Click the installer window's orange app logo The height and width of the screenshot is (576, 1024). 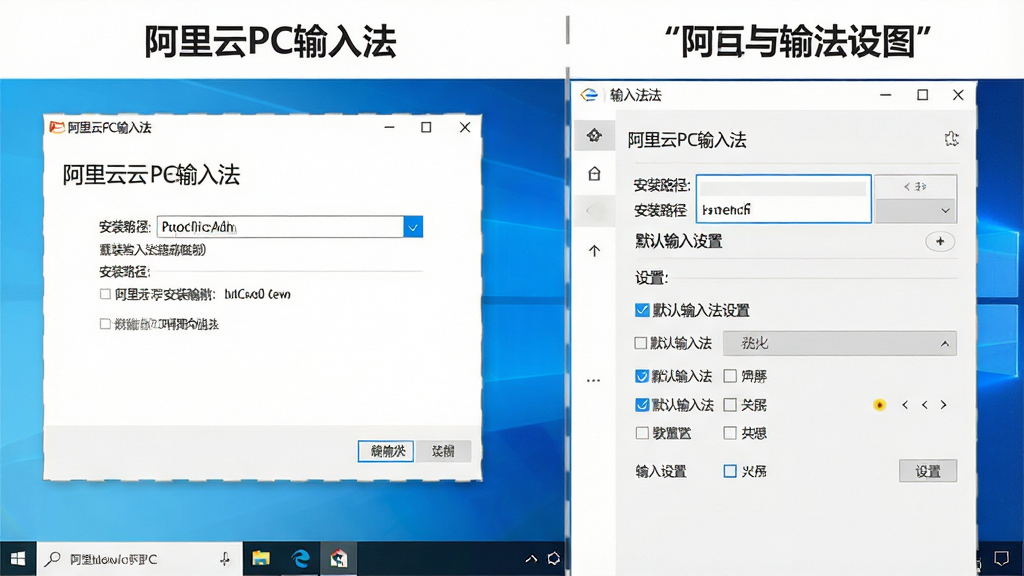click(57, 127)
